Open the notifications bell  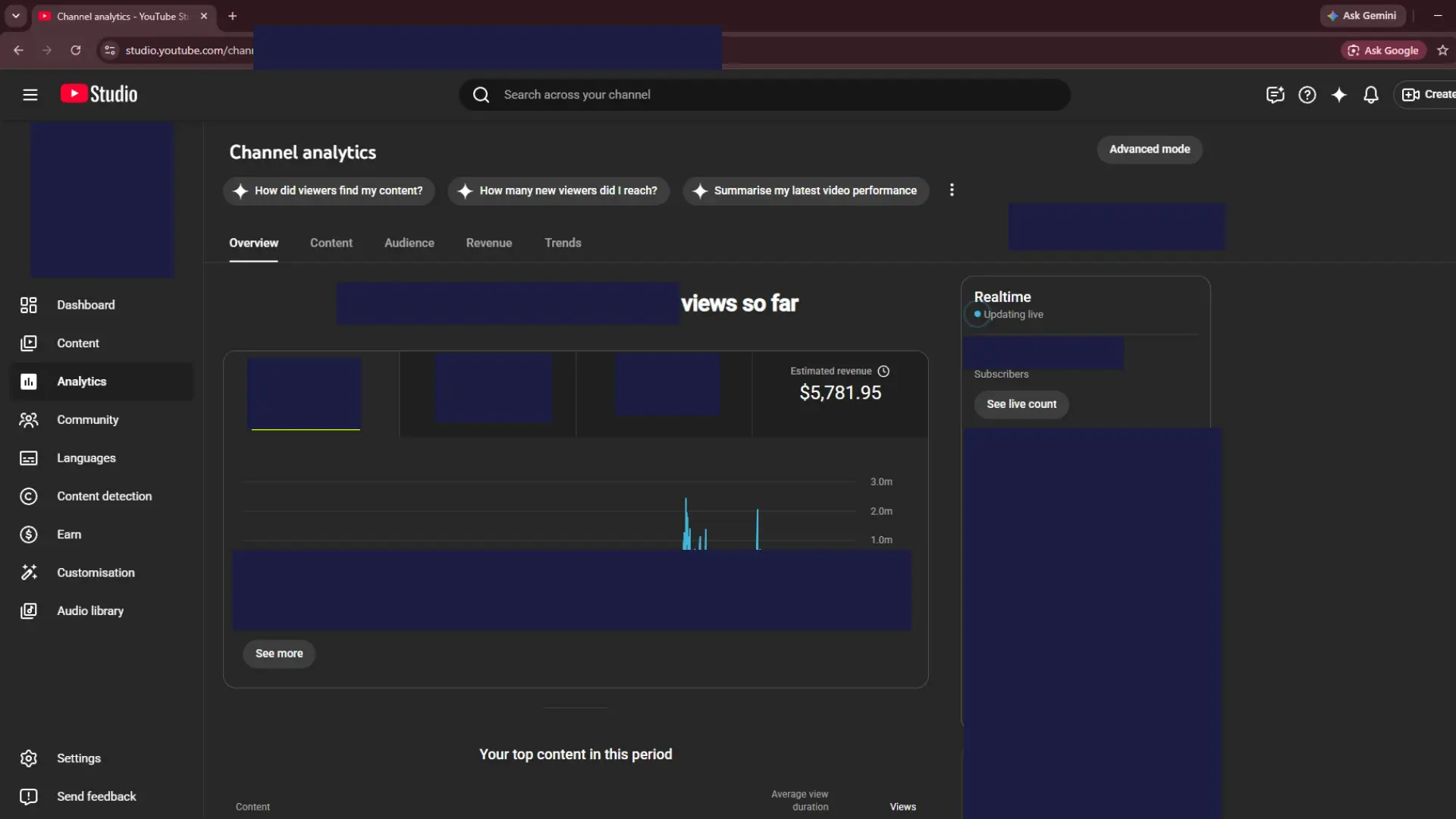(1371, 95)
